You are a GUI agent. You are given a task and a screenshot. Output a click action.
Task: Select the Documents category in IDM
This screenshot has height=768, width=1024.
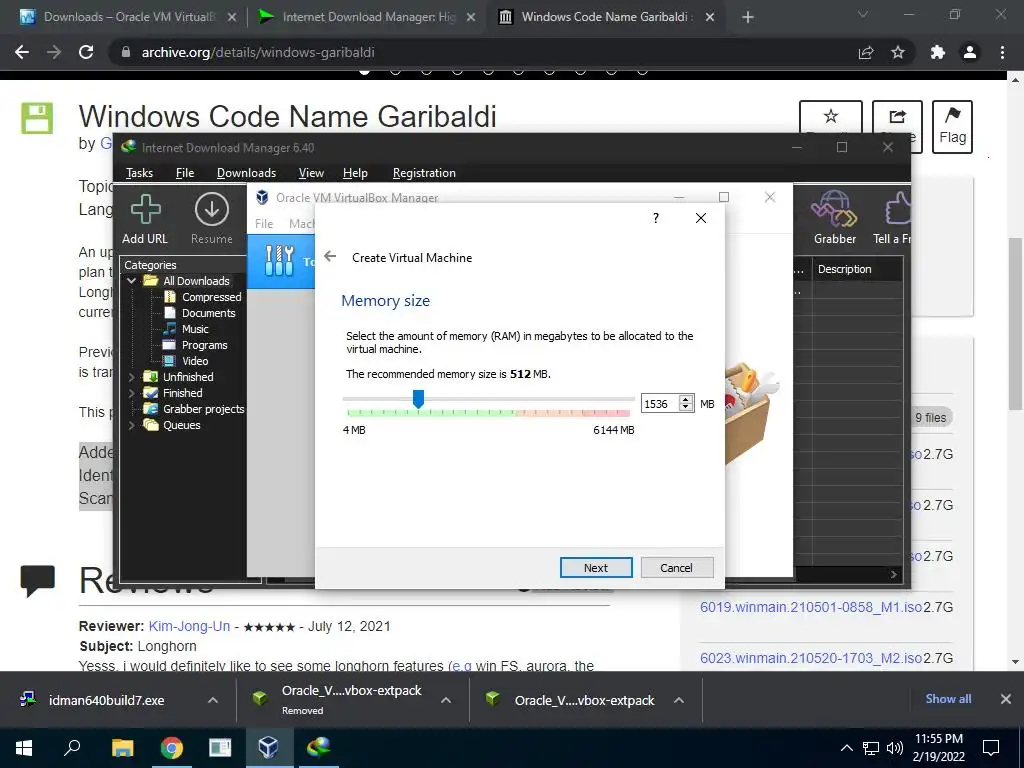coord(208,313)
